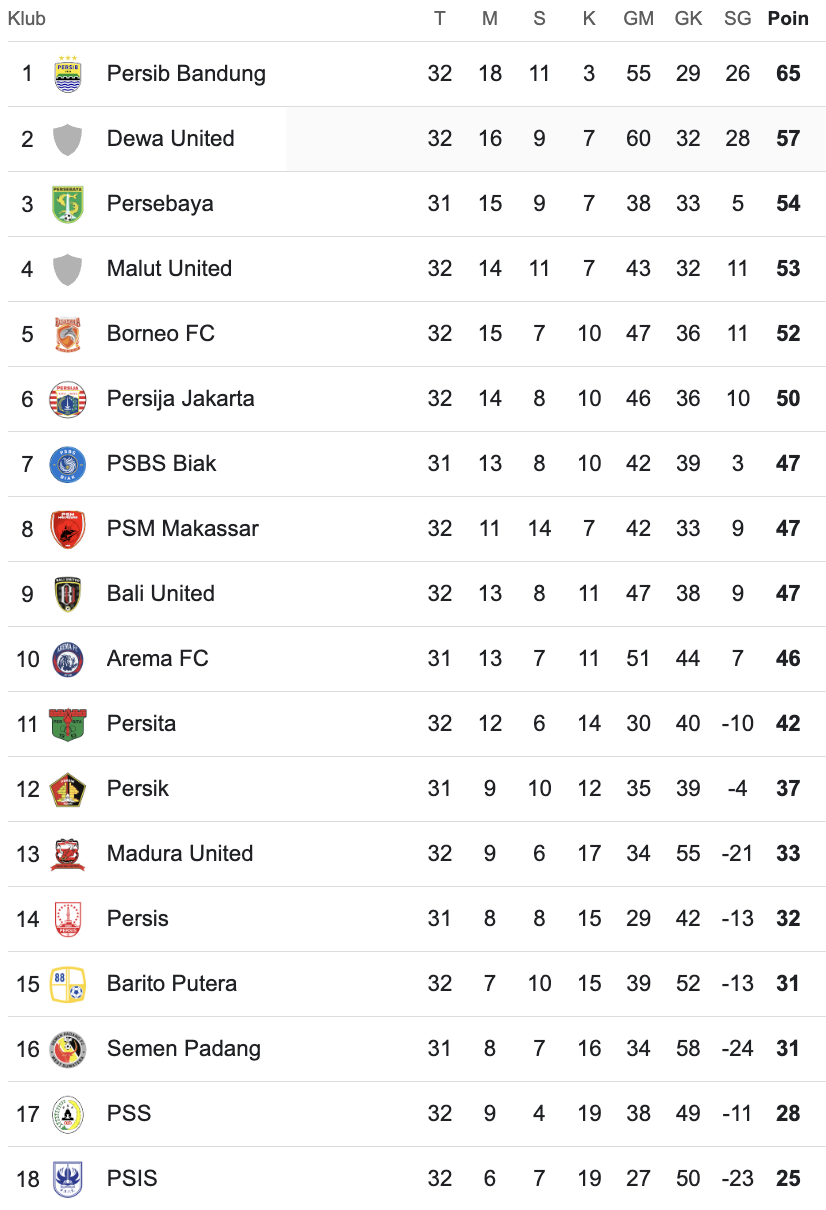Screen dimensions: 826x1210
Task: Click the PSBS Biak blue logo
Action: click(x=68, y=464)
